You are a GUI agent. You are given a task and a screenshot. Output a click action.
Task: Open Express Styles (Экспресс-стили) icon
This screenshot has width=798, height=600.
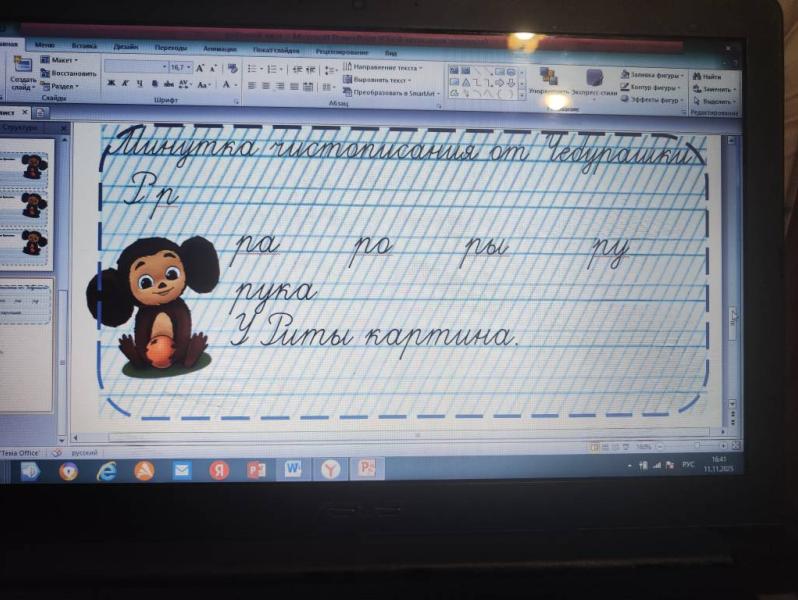(x=594, y=80)
